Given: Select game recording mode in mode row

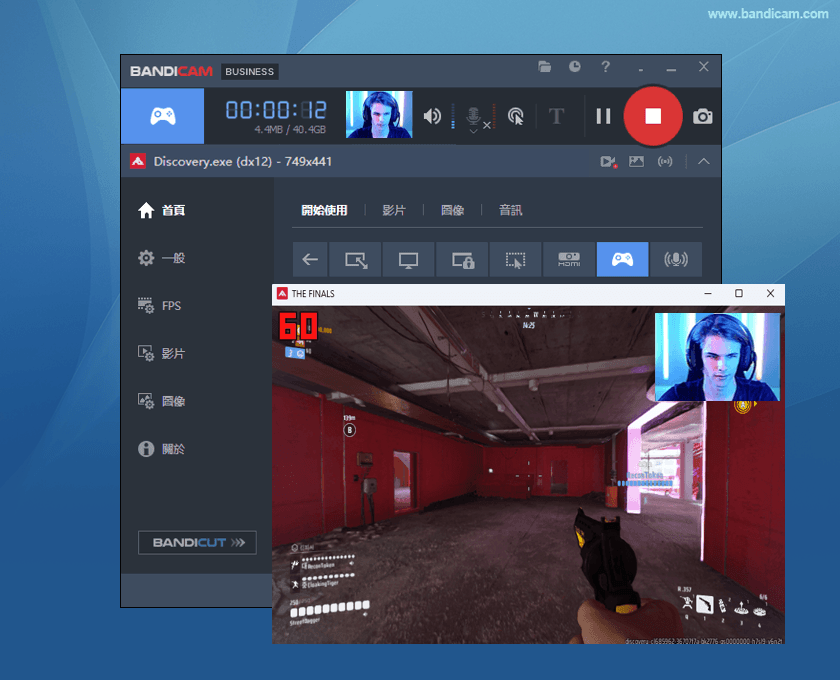Looking at the screenshot, I should tap(622, 259).
